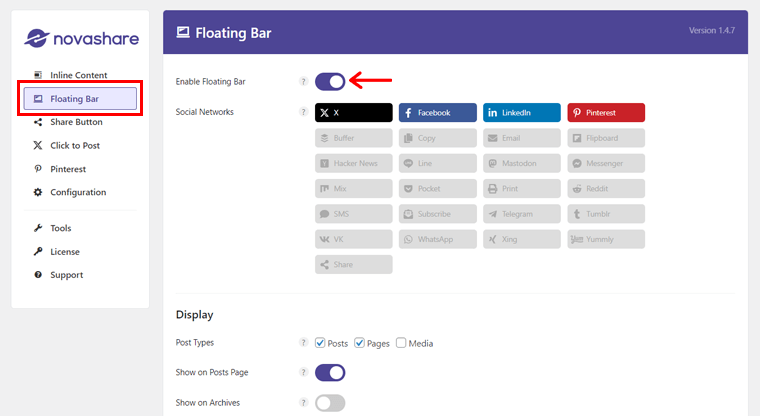Enable the Email network button
Screen dimensions: 760x416
(x=522, y=138)
